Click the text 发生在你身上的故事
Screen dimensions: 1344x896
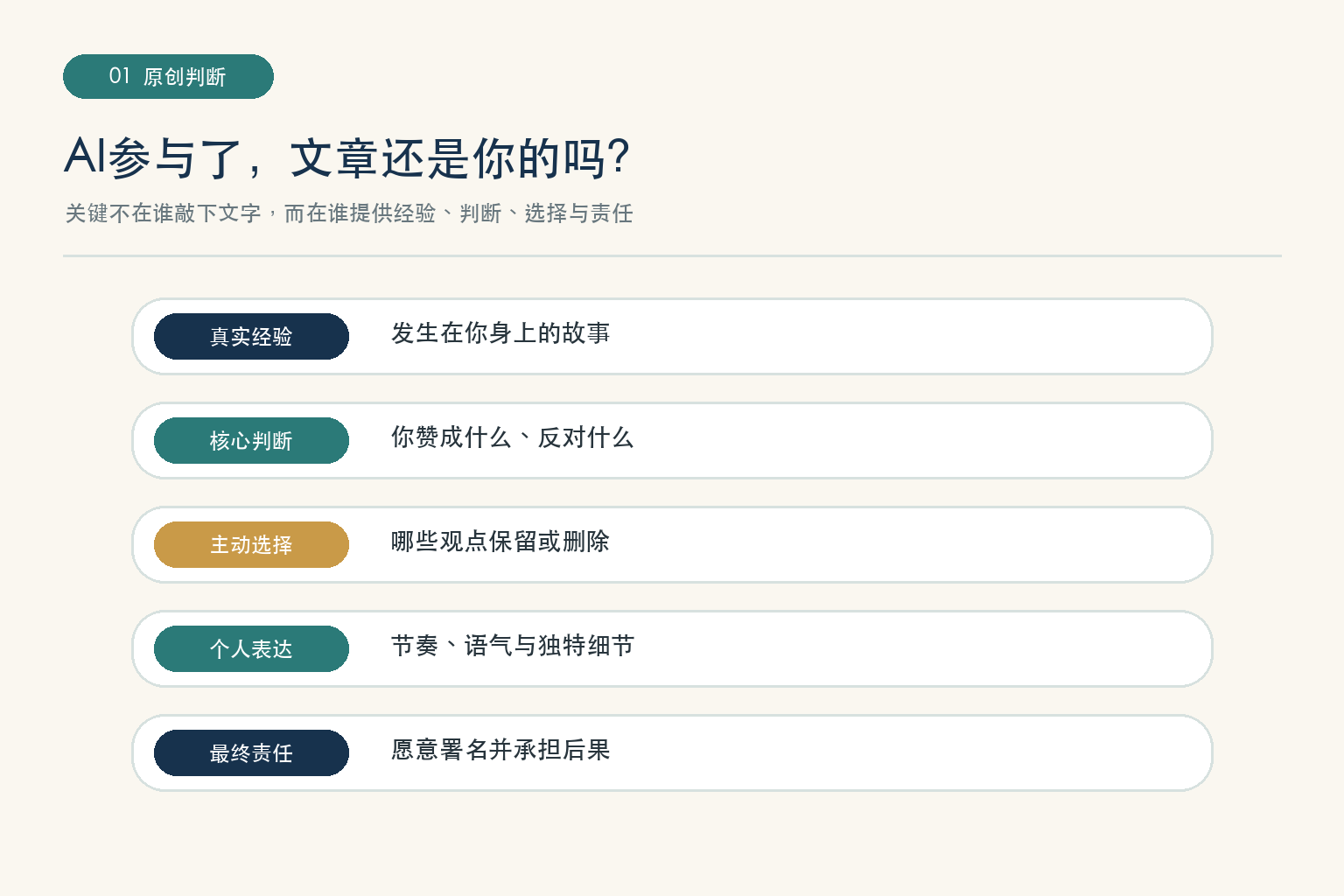tap(500, 333)
